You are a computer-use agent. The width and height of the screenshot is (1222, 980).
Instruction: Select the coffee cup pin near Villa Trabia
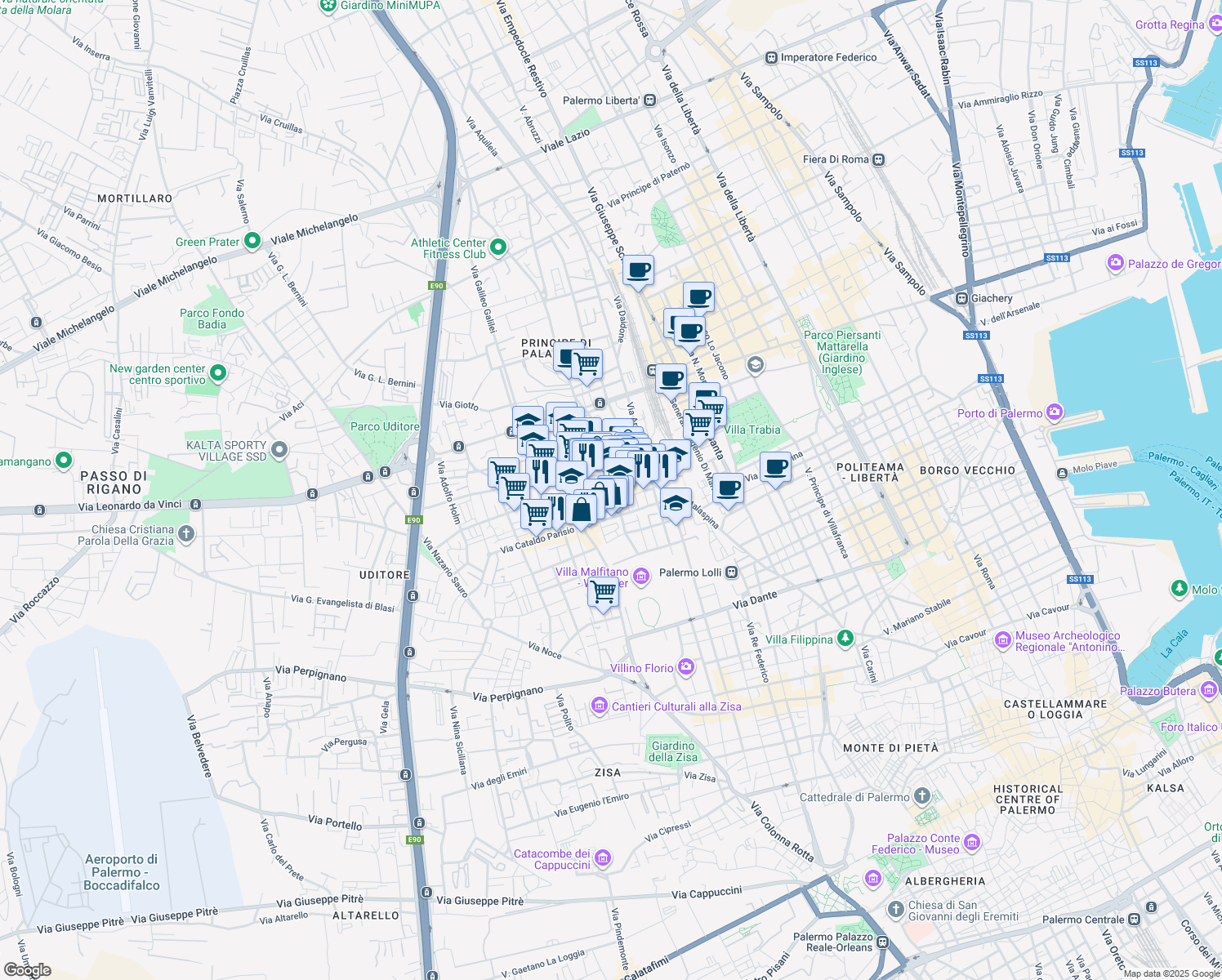[774, 467]
